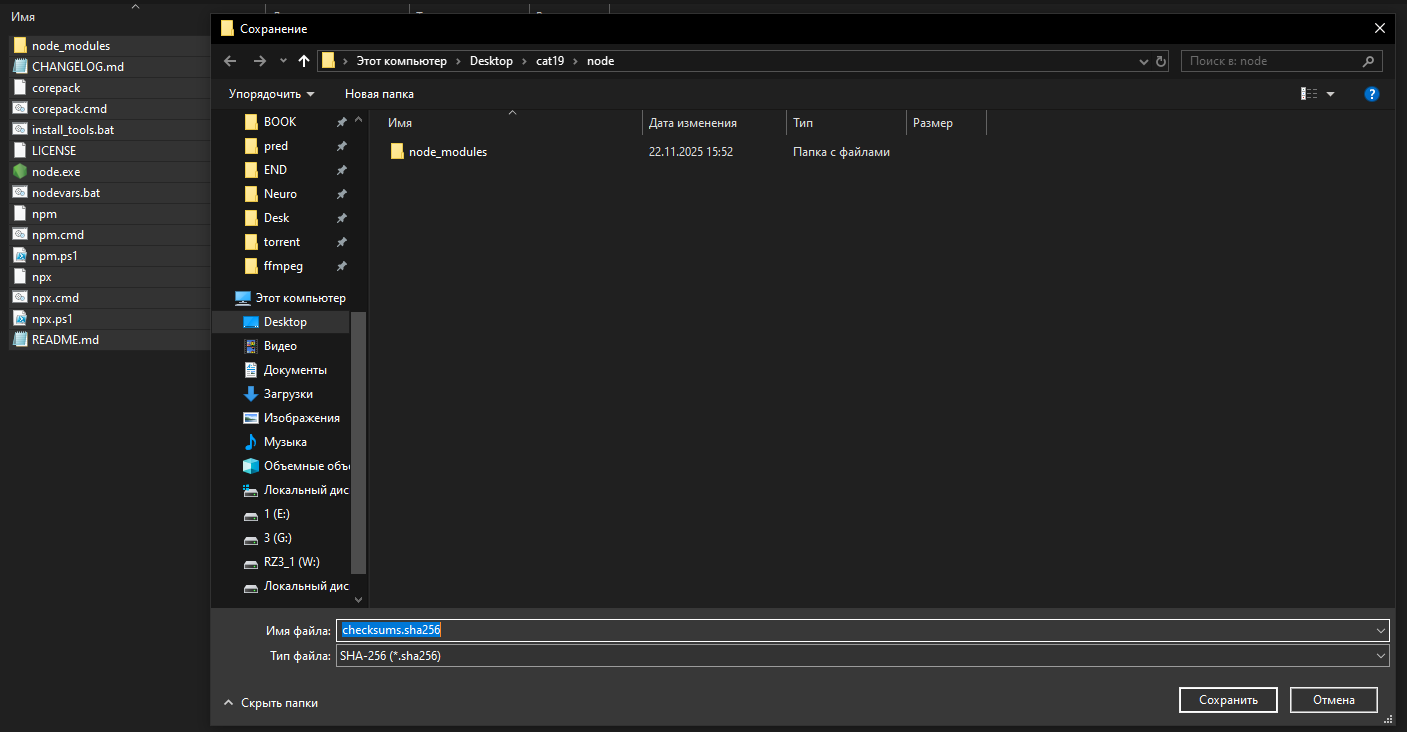
Task: Open the Neuro pinned folder
Action: coord(280,194)
